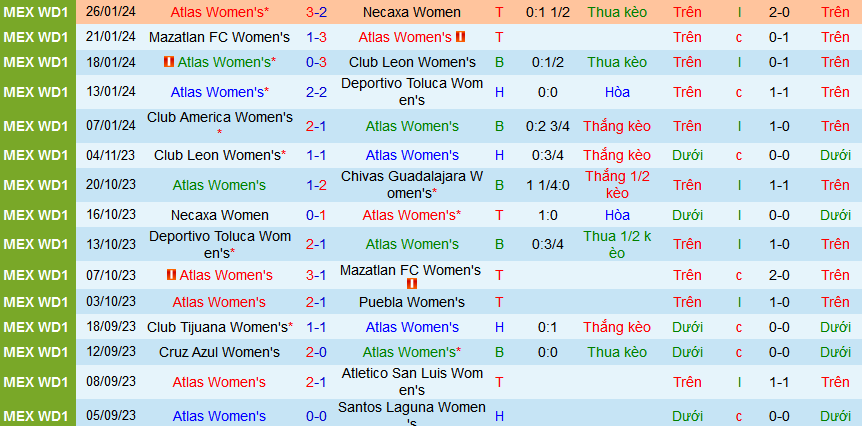Open Necaxa Women home team on 16/10/23

pos(219,215)
